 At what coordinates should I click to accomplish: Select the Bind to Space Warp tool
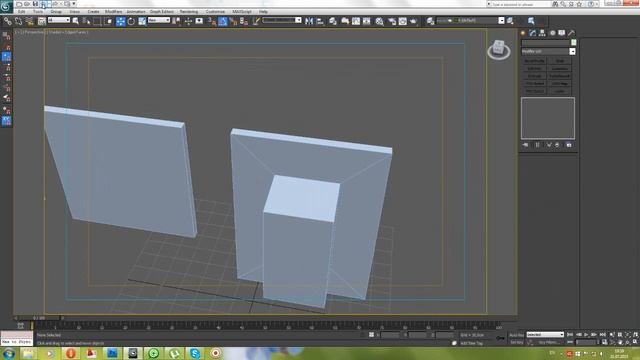pyautogui.click(x=29, y=21)
